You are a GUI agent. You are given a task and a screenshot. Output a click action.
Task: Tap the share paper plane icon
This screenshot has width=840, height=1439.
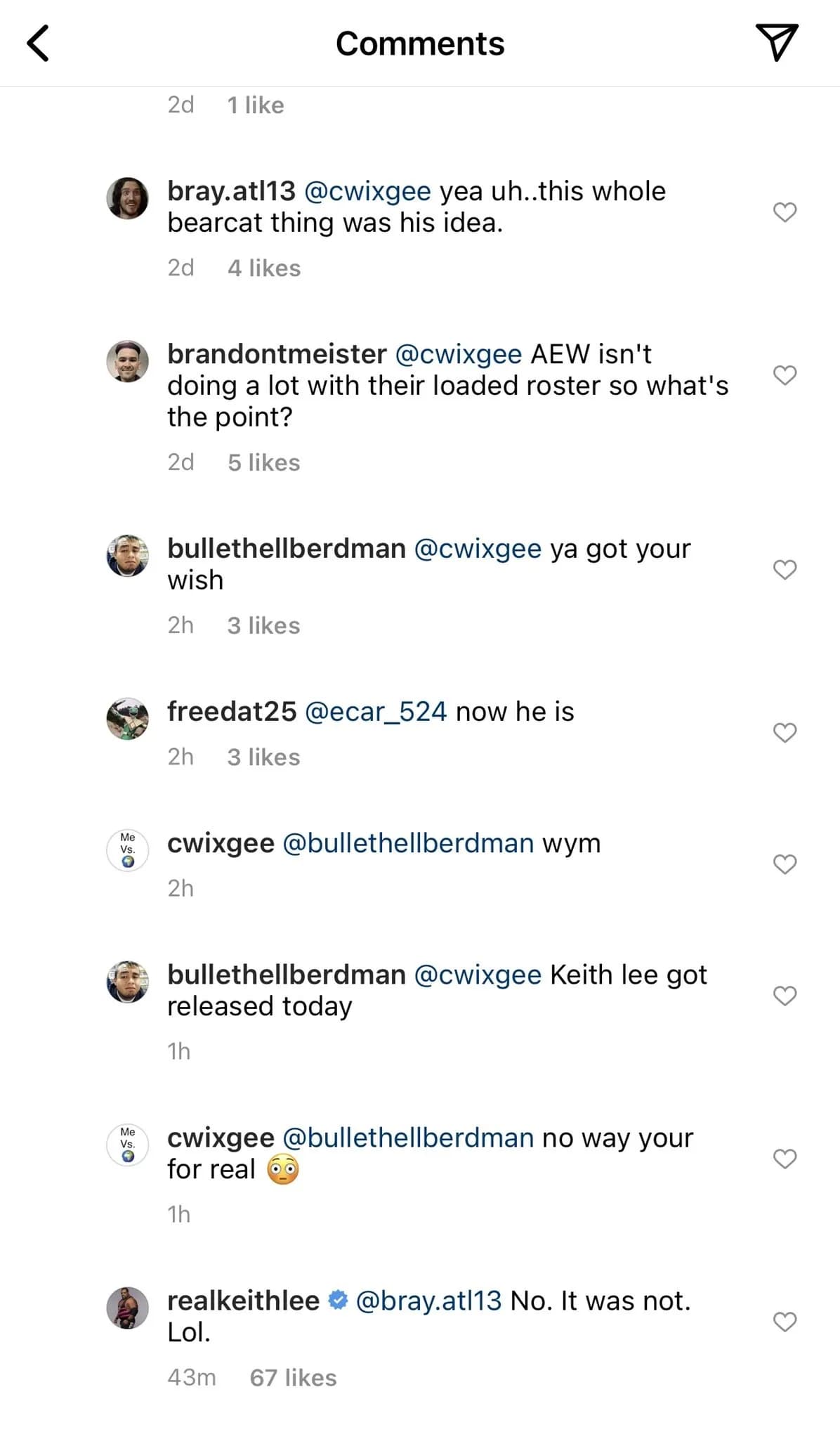point(776,42)
